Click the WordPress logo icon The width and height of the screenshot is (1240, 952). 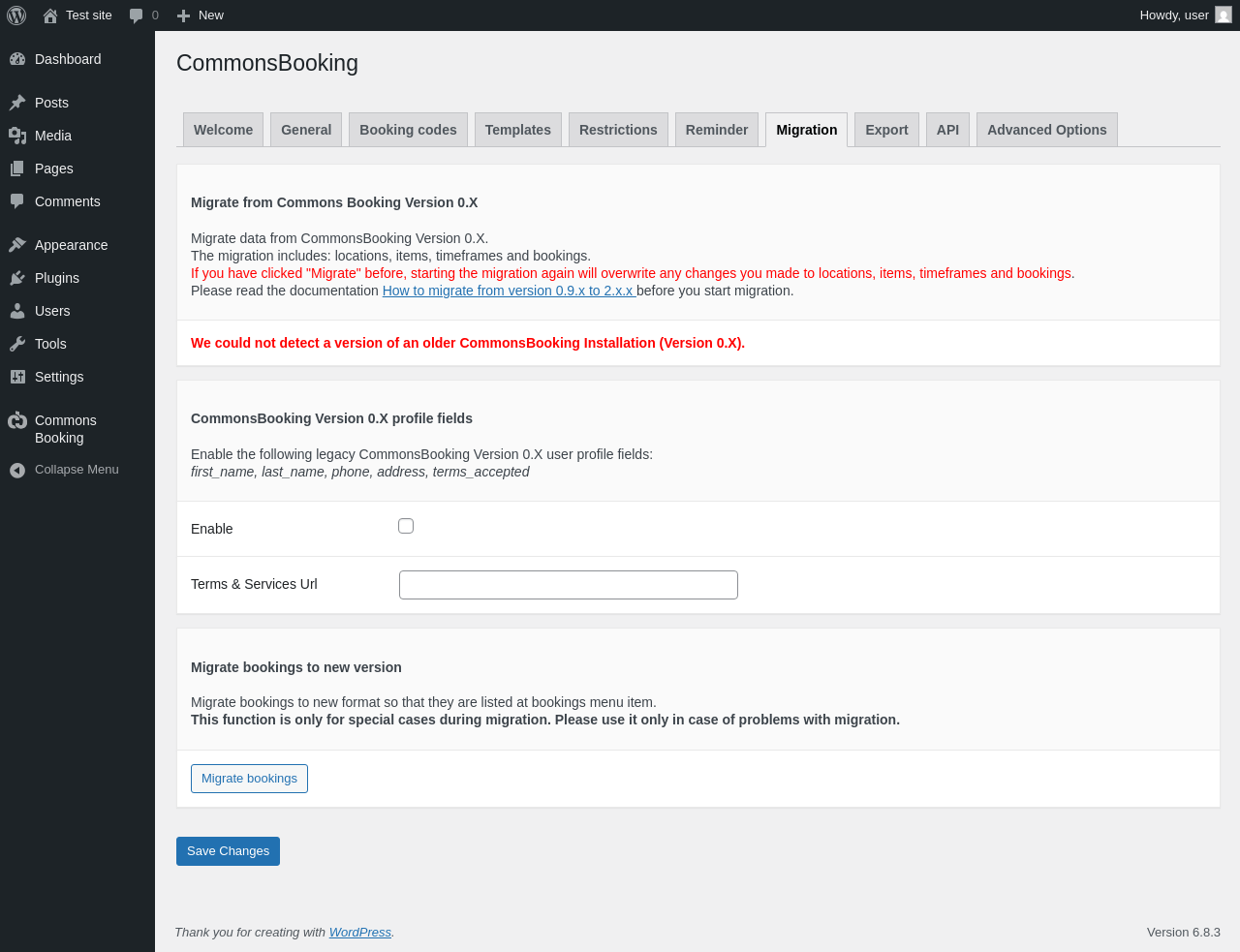(x=16, y=15)
